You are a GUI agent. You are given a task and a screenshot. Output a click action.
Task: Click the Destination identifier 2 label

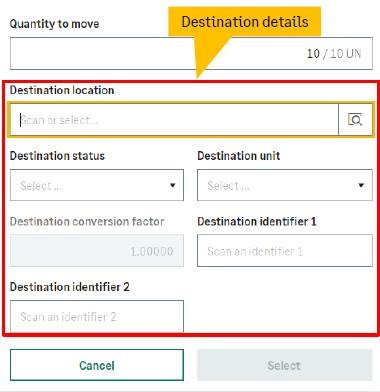coord(70,287)
